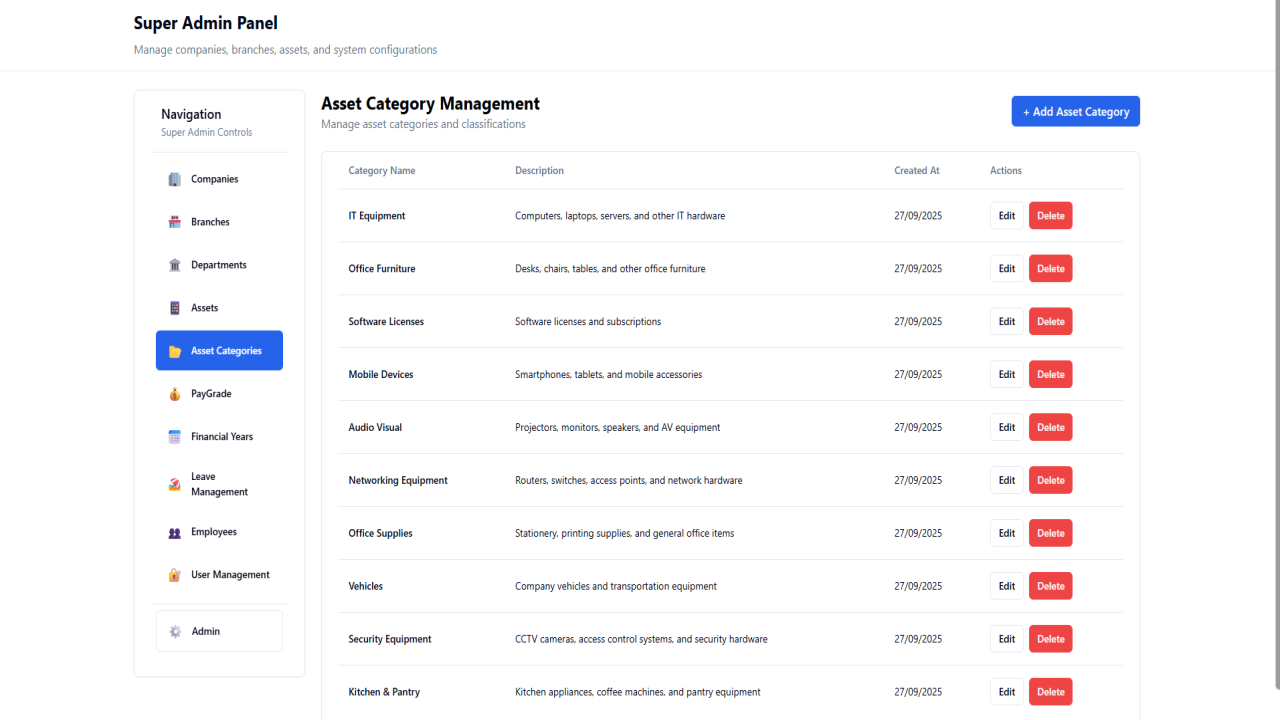The width and height of the screenshot is (1280, 720).
Task: Click the Audio Visual category name
Action: coord(375,428)
